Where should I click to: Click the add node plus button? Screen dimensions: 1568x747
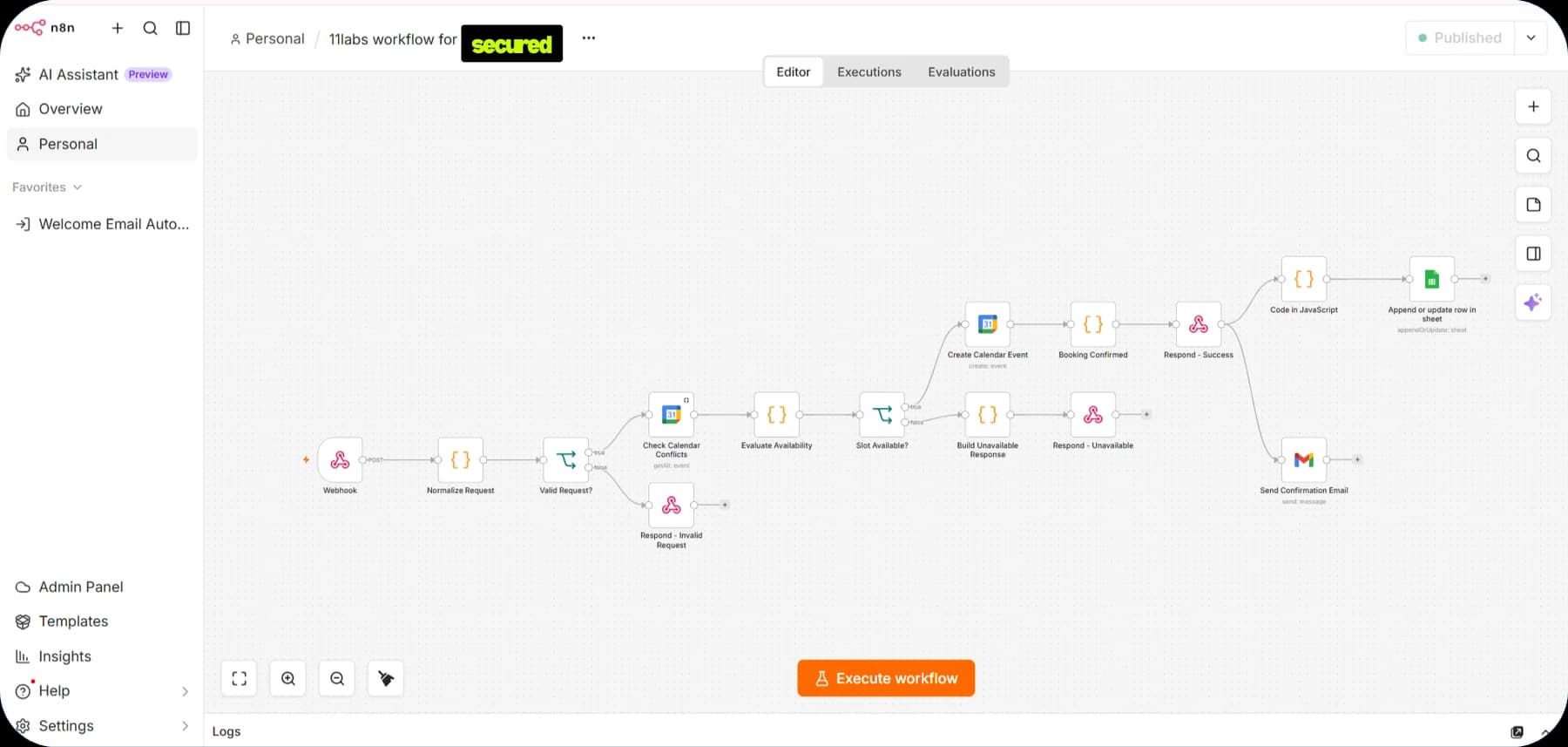click(1533, 106)
